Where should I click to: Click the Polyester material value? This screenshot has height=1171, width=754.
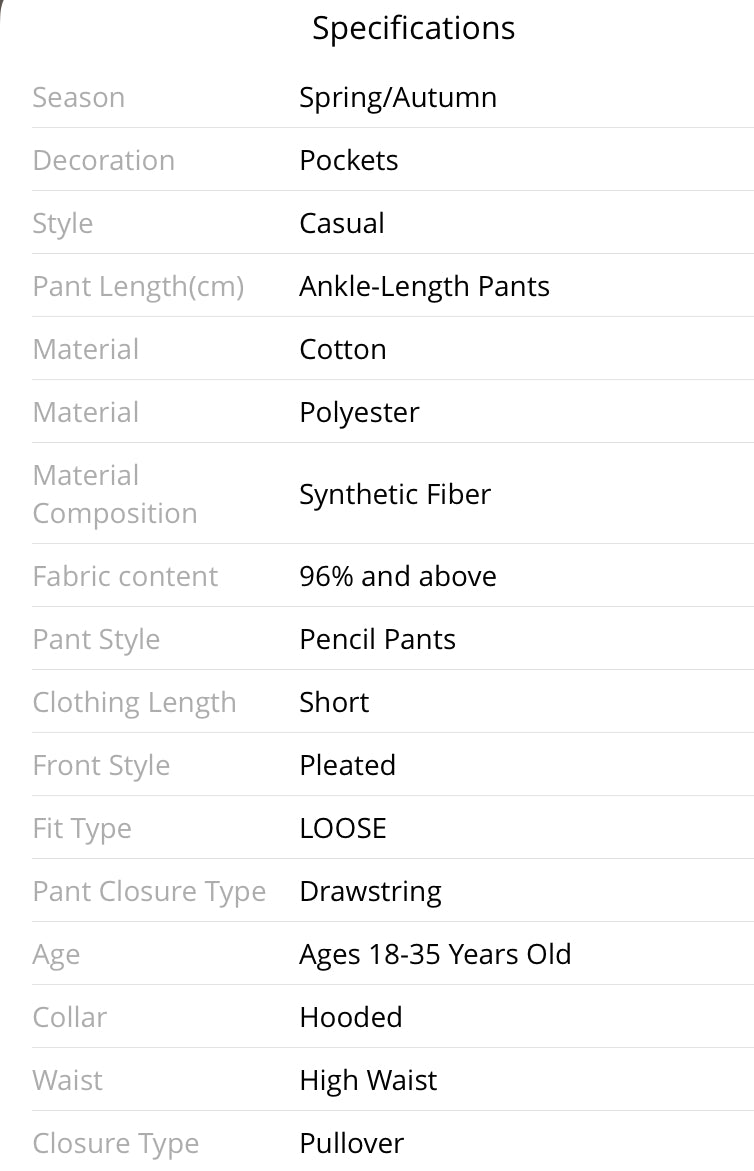click(359, 413)
